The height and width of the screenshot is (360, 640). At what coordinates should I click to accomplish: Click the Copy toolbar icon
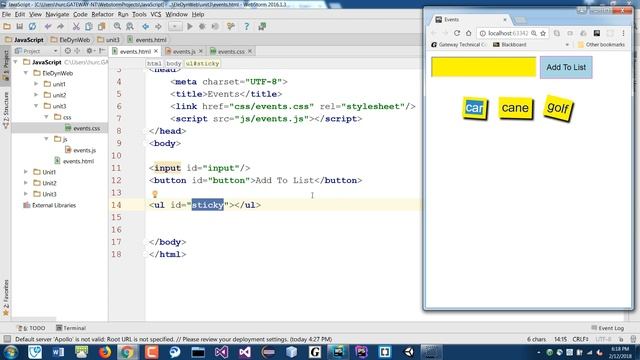coord(89,27)
